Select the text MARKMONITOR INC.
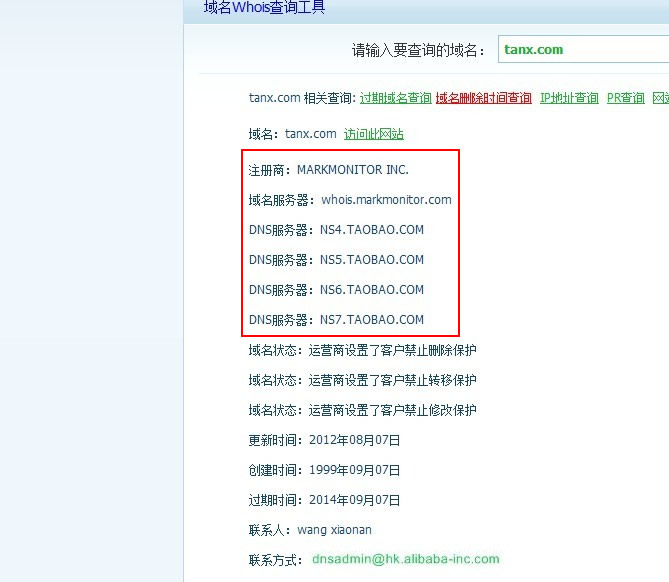 point(353,170)
